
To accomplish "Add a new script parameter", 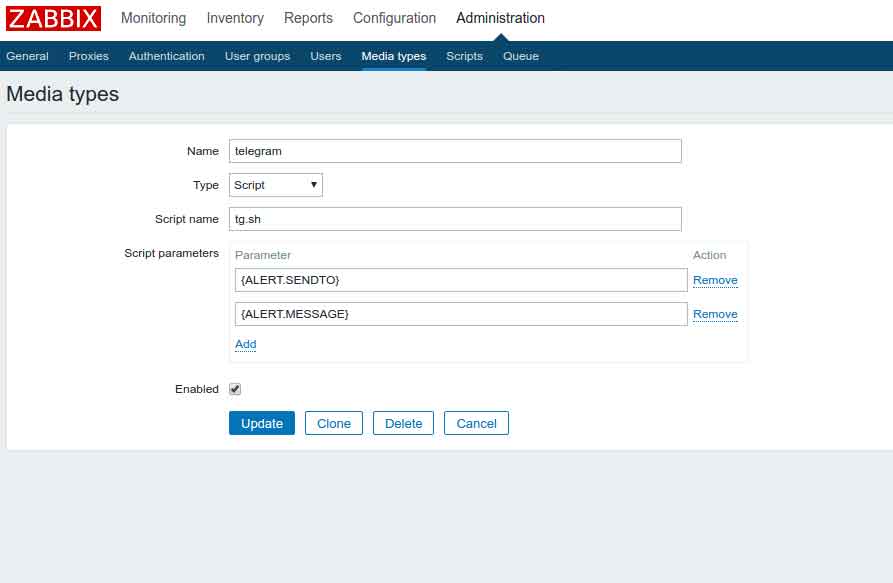I will tap(245, 344).
